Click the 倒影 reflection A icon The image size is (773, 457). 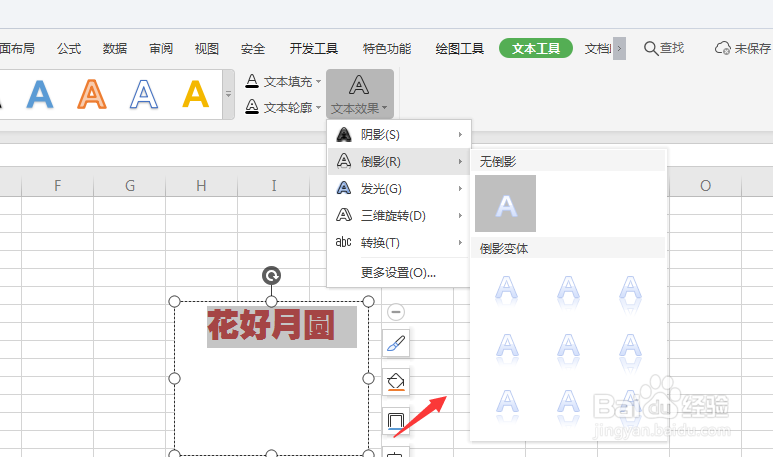tap(344, 161)
